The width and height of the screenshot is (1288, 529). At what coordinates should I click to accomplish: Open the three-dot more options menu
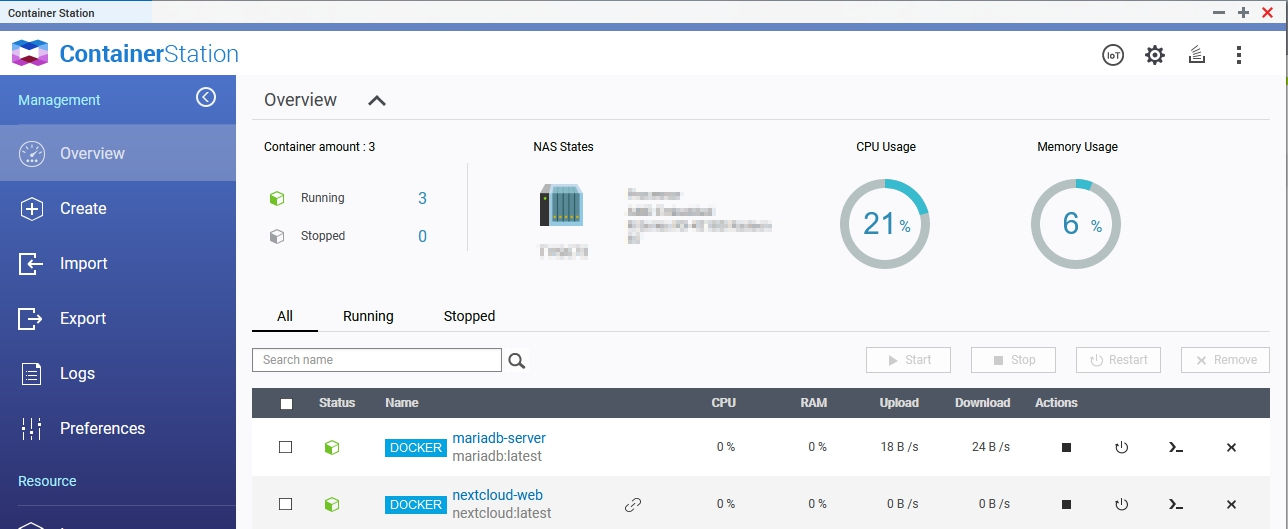pos(1239,55)
